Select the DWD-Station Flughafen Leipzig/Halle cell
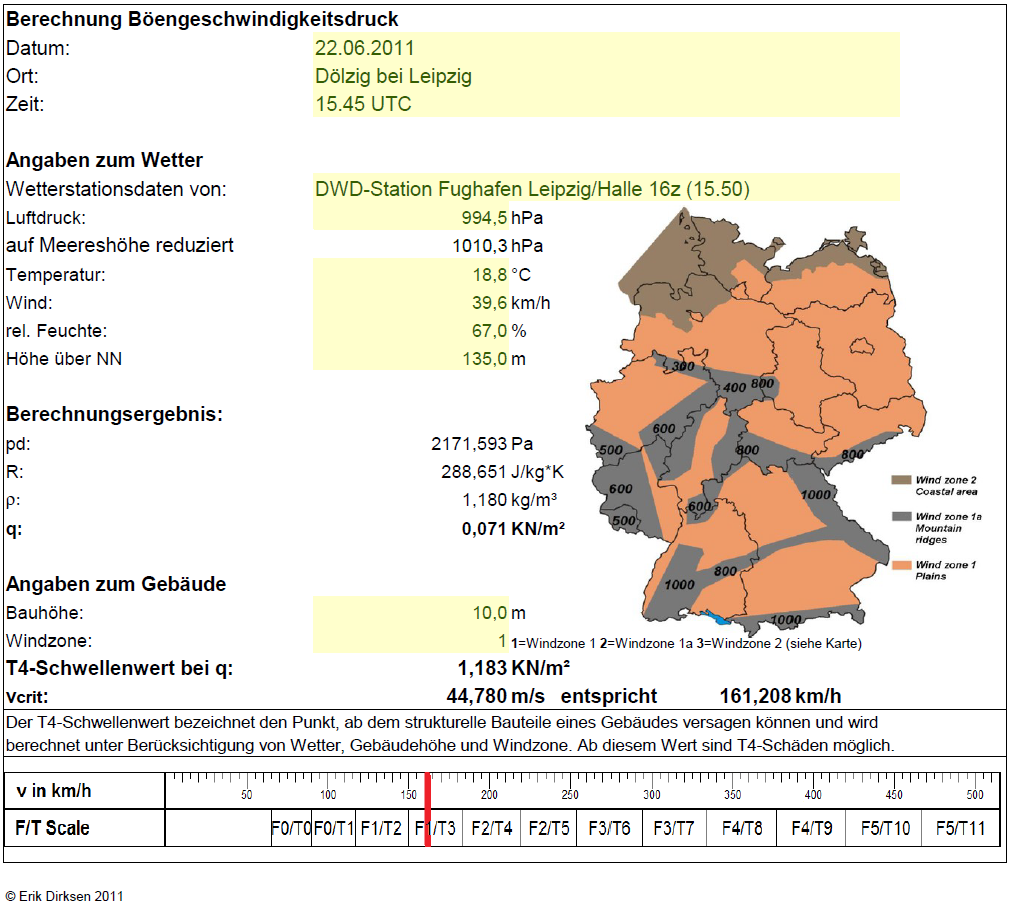This screenshot has width=1010, height=907. [606, 188]
